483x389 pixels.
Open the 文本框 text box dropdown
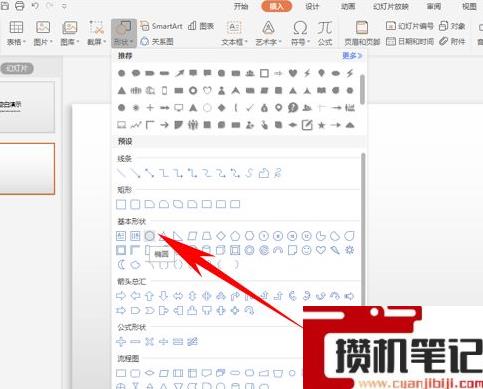[234, 33]
